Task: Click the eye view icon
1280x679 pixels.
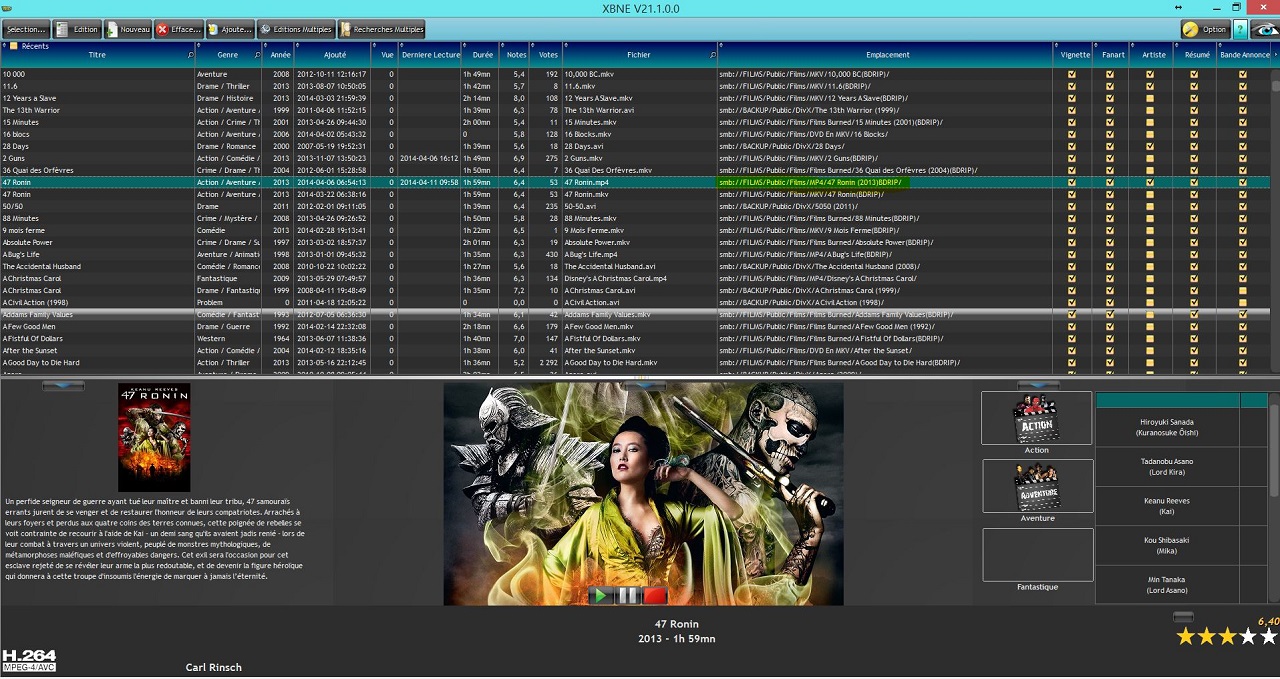Action: [x=1265, y=29]
